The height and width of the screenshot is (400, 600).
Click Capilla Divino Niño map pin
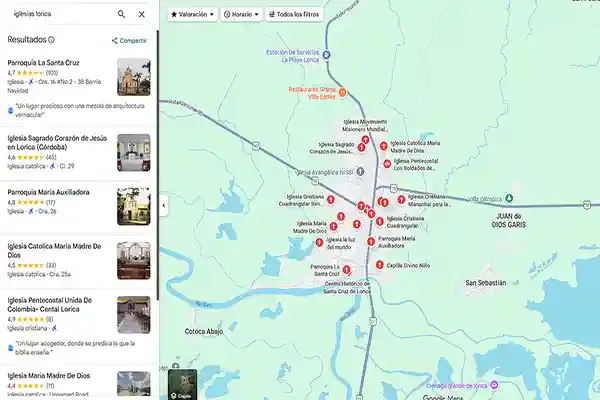point(379,264)
